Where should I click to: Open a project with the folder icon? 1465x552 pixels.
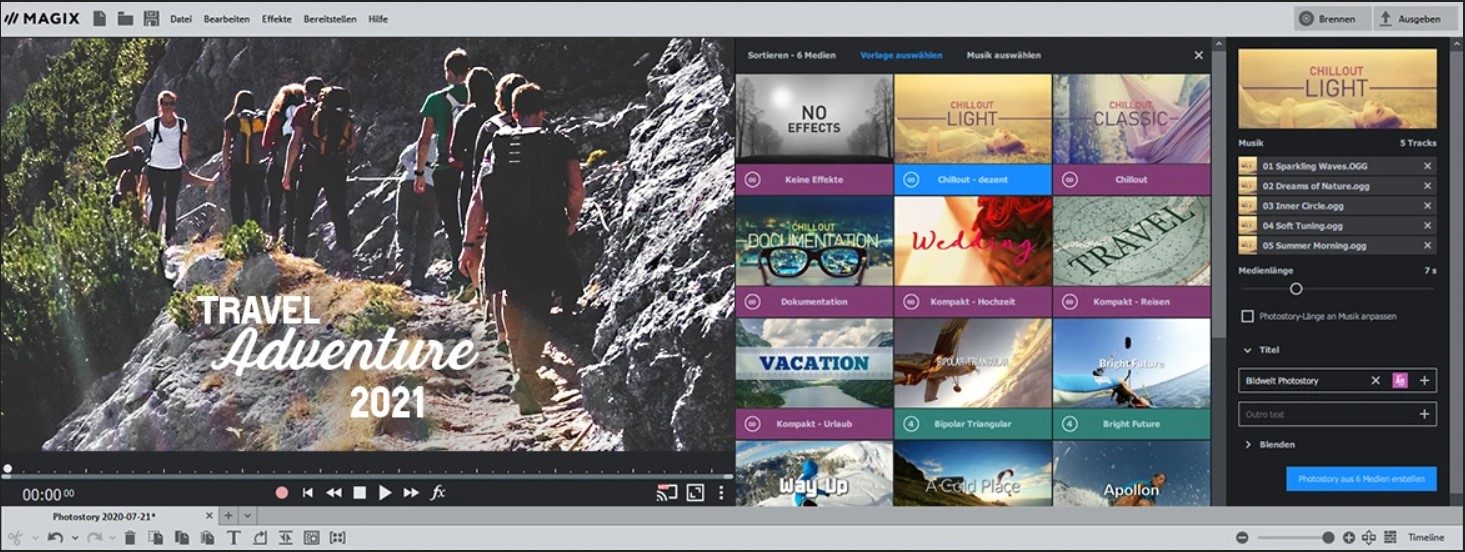point(126,18)
